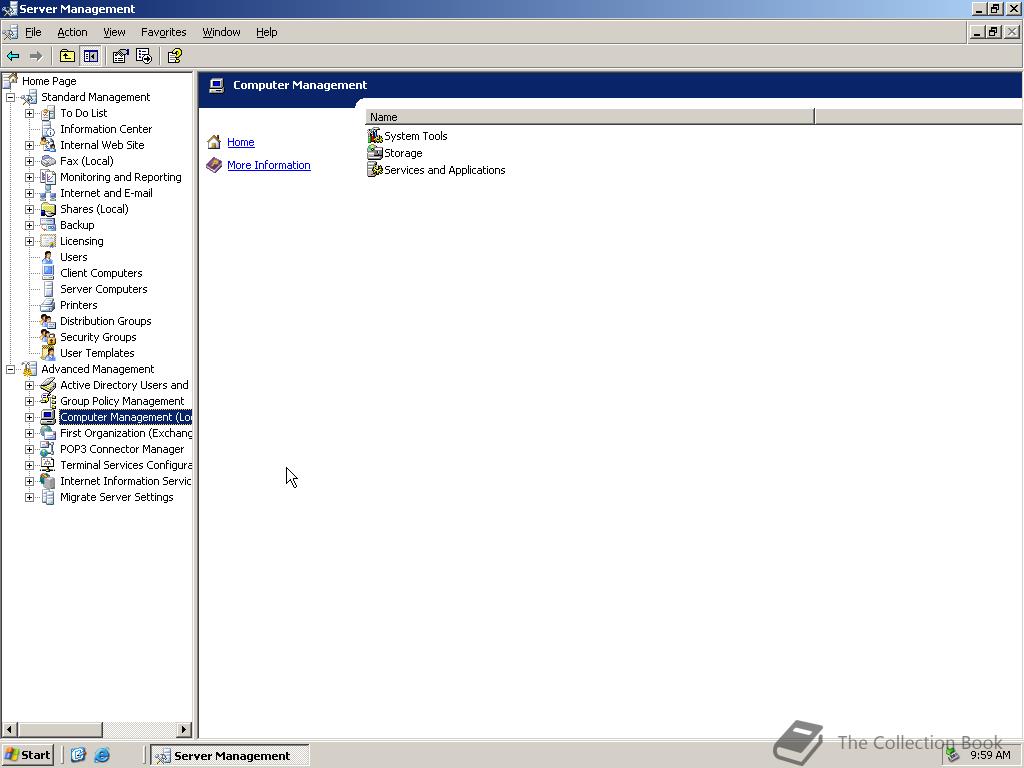Click the tree scrollbar left arrow
This screenshot has height=768, width=1024.
coord(10,729)
